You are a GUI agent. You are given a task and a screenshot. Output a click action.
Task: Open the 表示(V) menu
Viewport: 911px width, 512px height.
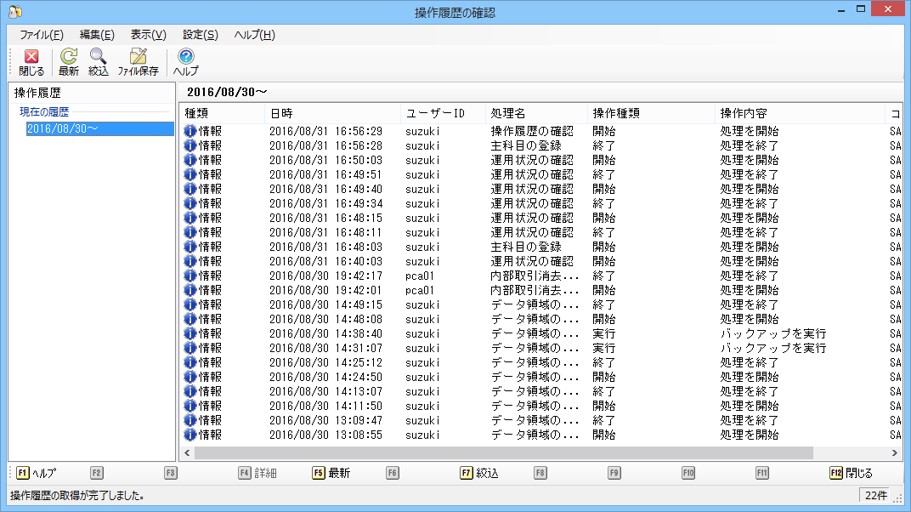pos(148,35)
